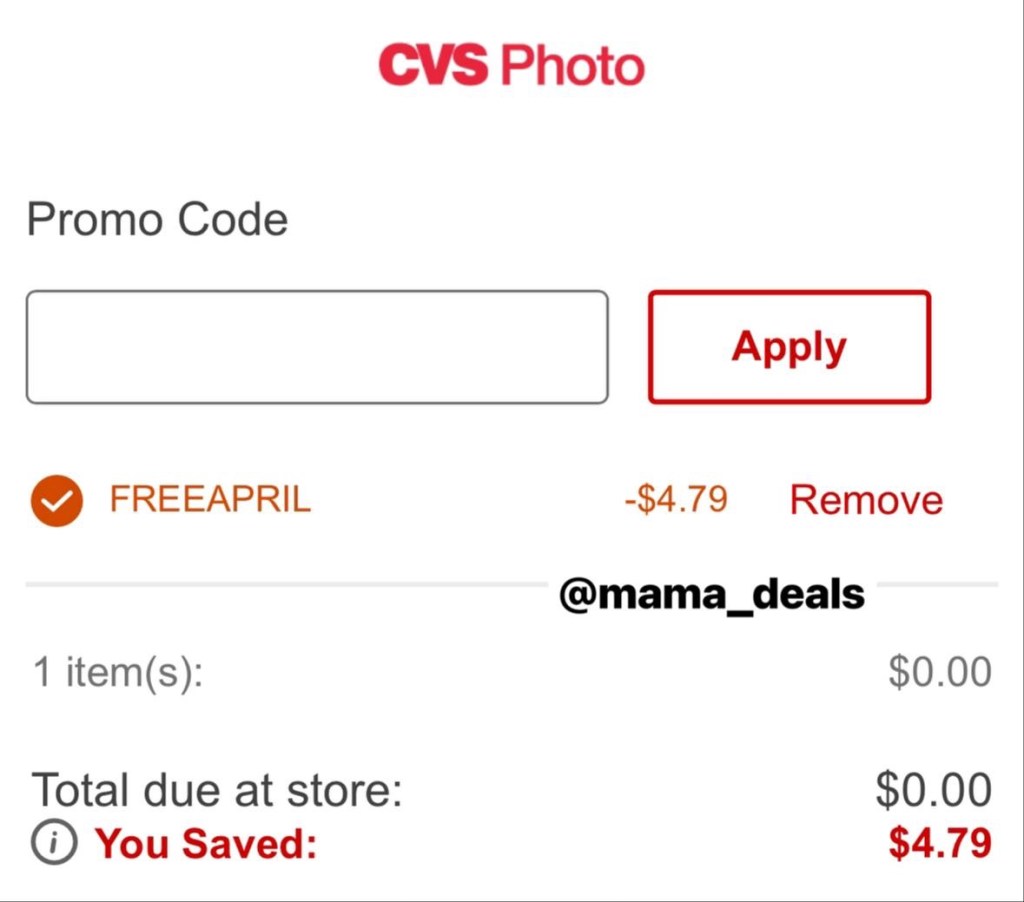Select the FREEAPRIL applied code text
Image resolution: width=1024 pixels, height=902 pixels.
click(210, 499)
